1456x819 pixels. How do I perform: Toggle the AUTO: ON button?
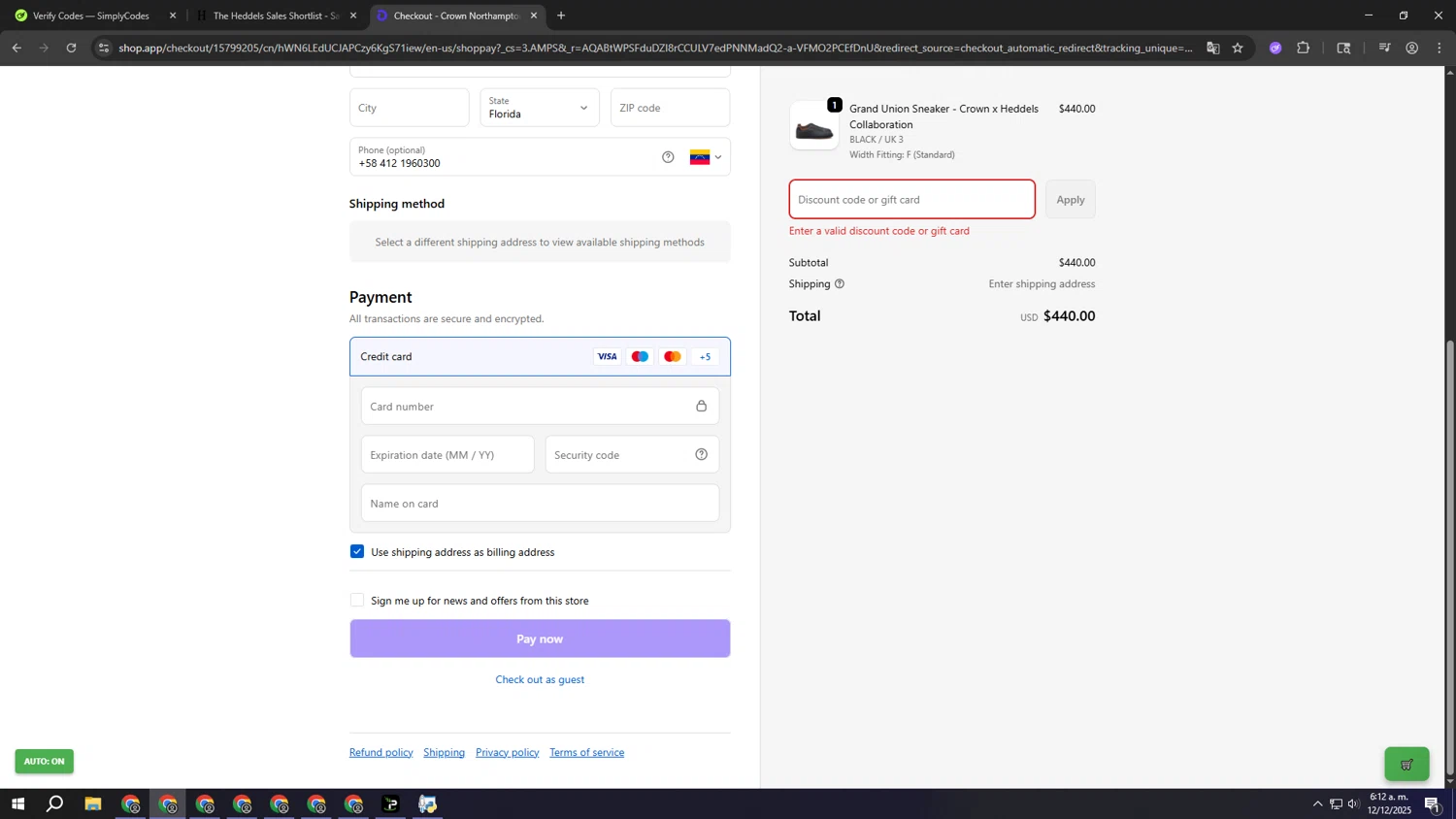(x=44, y=762)
